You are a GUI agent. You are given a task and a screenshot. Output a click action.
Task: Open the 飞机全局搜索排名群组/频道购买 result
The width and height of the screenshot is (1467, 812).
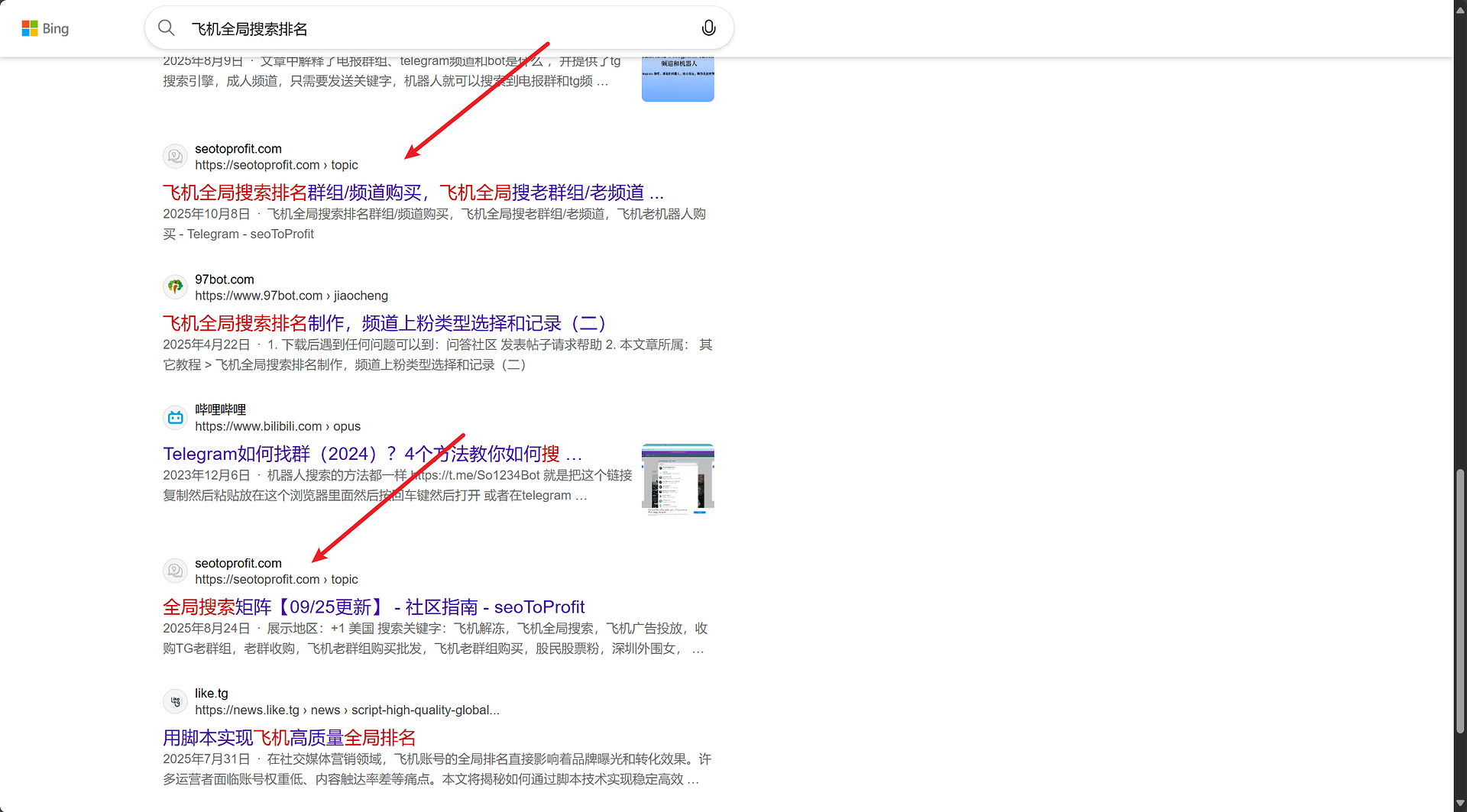(x=413, y=192)
